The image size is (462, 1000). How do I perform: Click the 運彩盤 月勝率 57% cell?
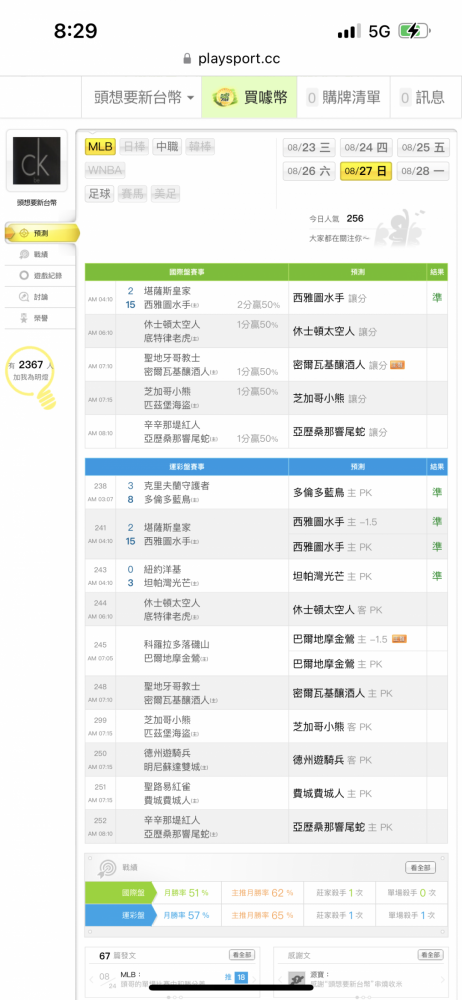[186, 915]
